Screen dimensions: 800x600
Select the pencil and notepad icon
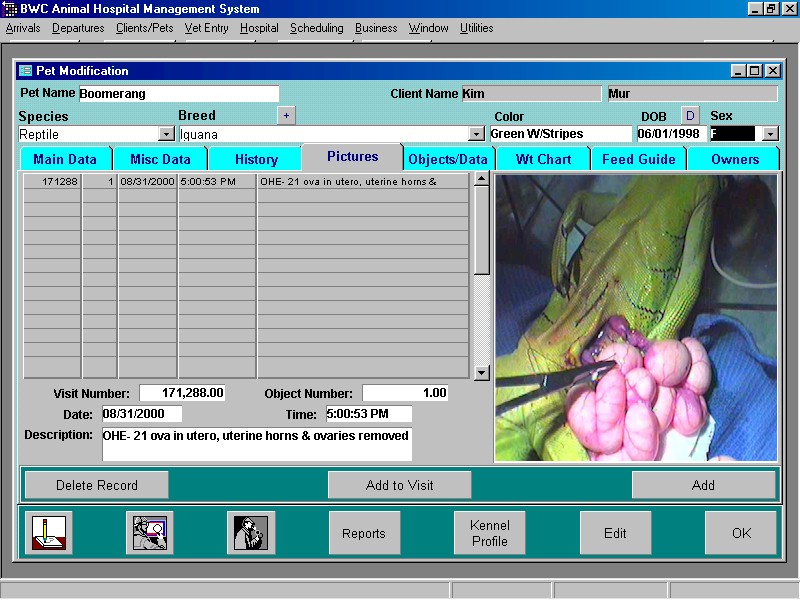click(x=48, y=532)
